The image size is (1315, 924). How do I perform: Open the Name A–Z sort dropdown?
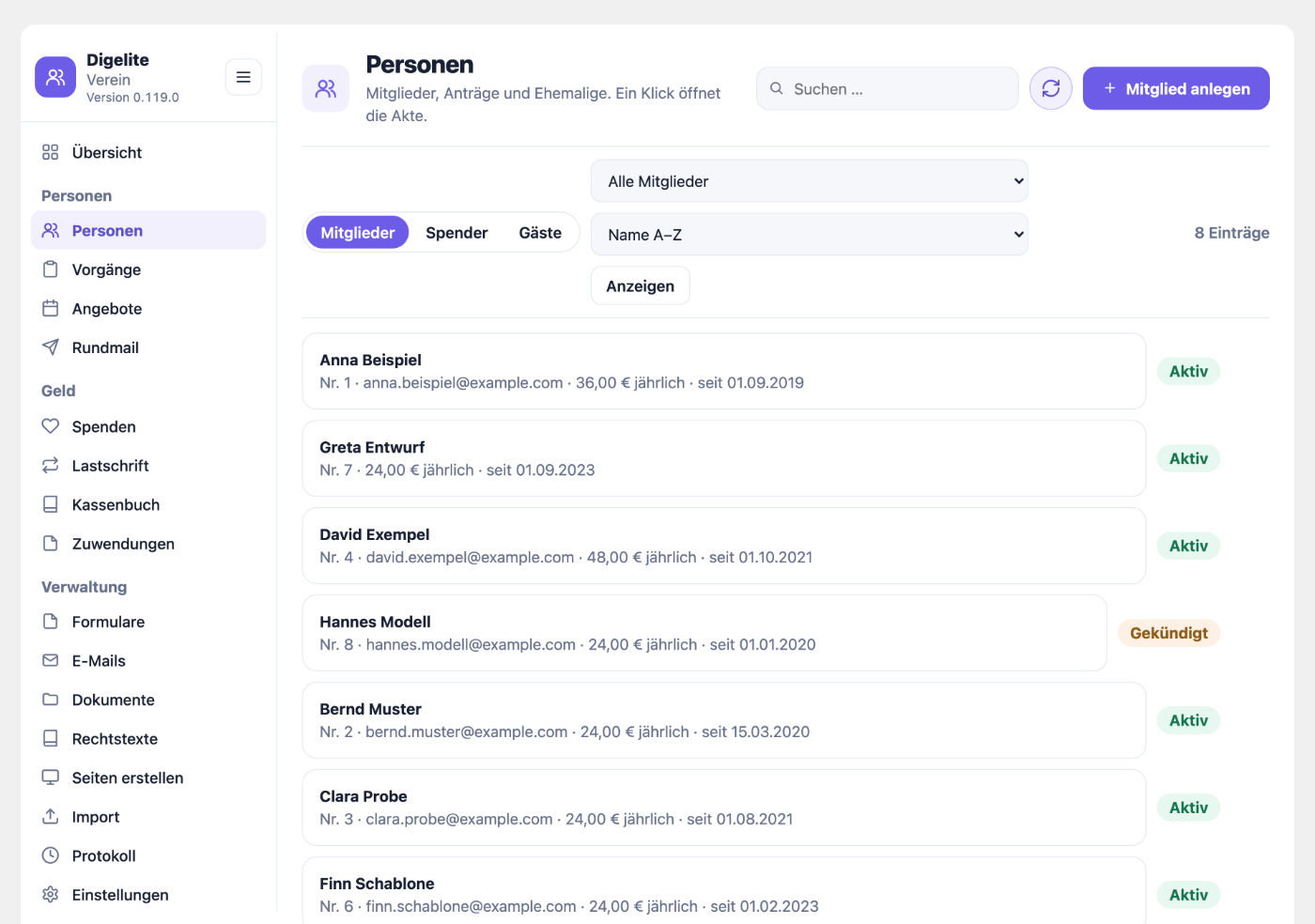tap(810, 235)
